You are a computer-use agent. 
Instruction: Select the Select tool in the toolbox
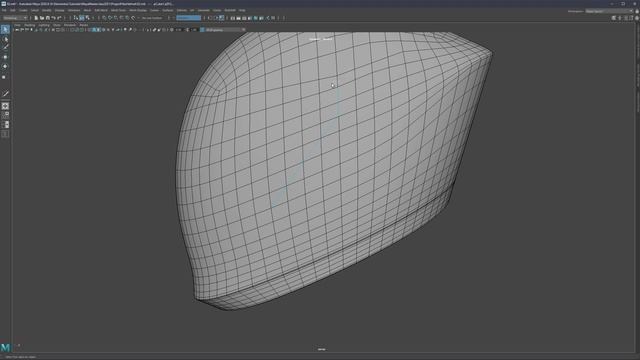tap(5, 29)
